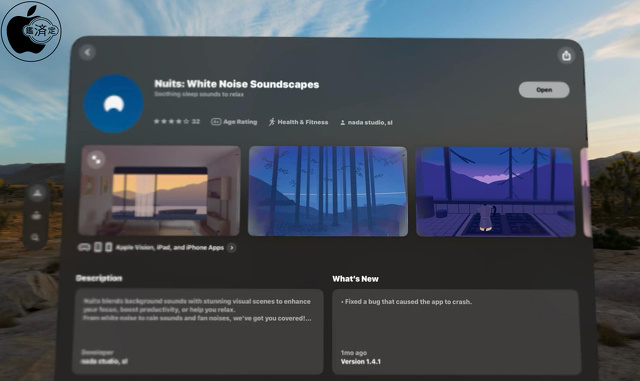Click the star rating with 32 reviews
This screenshot has width=640, height=381.
(x=176, y=121)
